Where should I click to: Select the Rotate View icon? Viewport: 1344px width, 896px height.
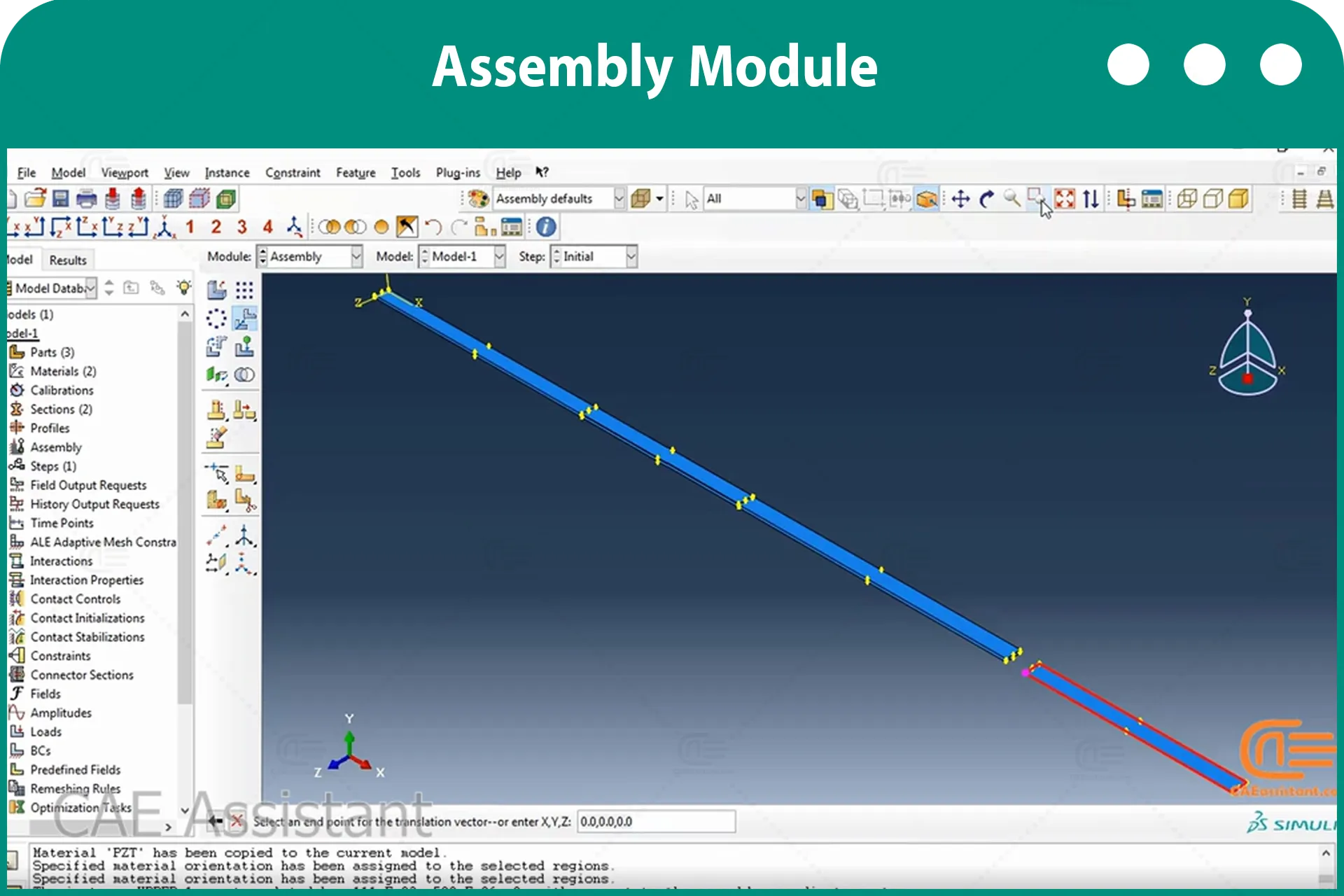click(x=987, y=199)
